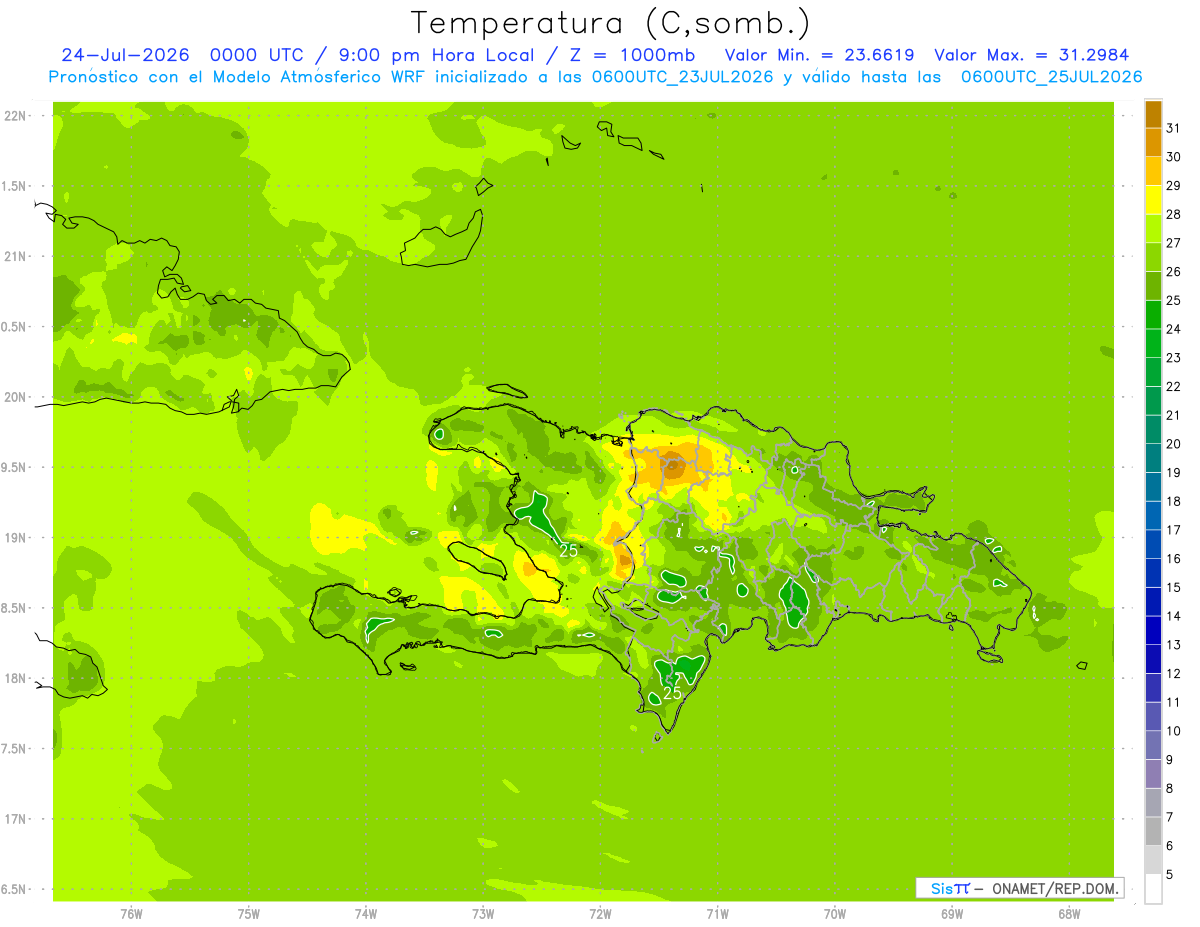Click the '74W' longitude axis label
The height and width of the screenshot is (927, 1200).
[x=366, y=914]
